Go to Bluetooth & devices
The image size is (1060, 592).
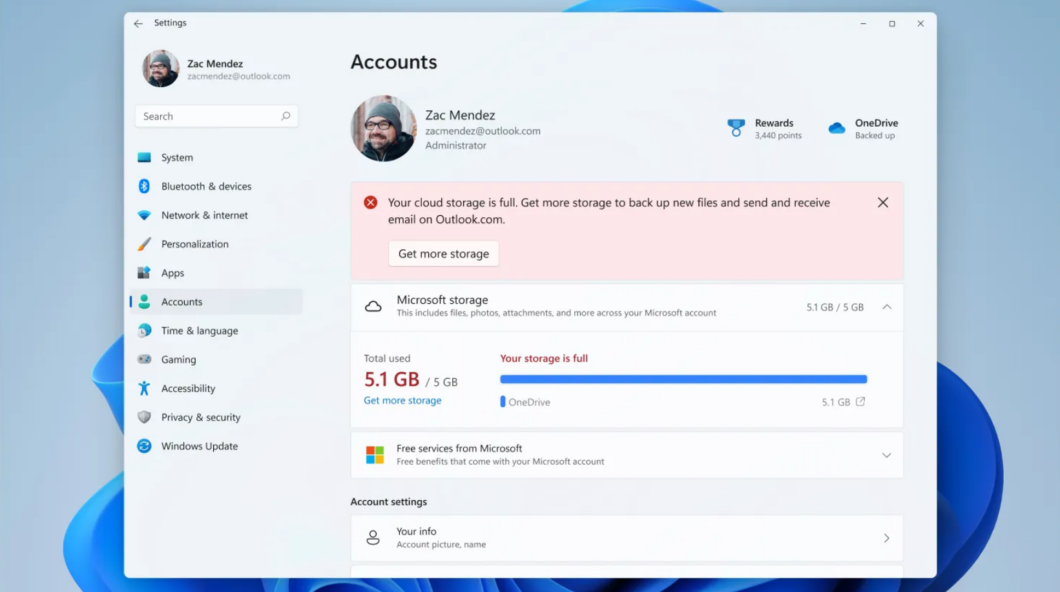click(x=216, y=186)
